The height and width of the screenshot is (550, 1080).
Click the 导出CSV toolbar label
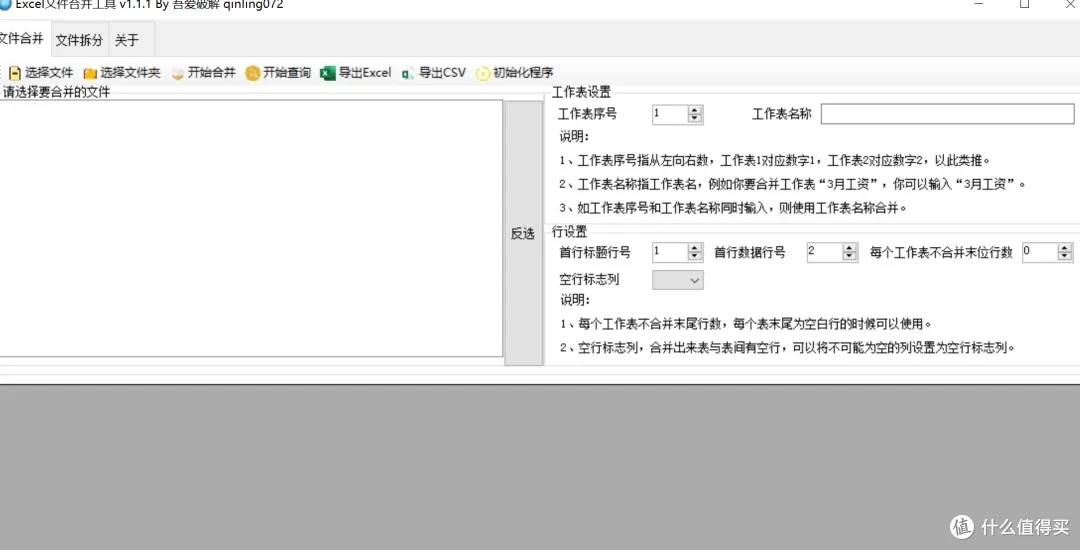[x=442, y=73]
